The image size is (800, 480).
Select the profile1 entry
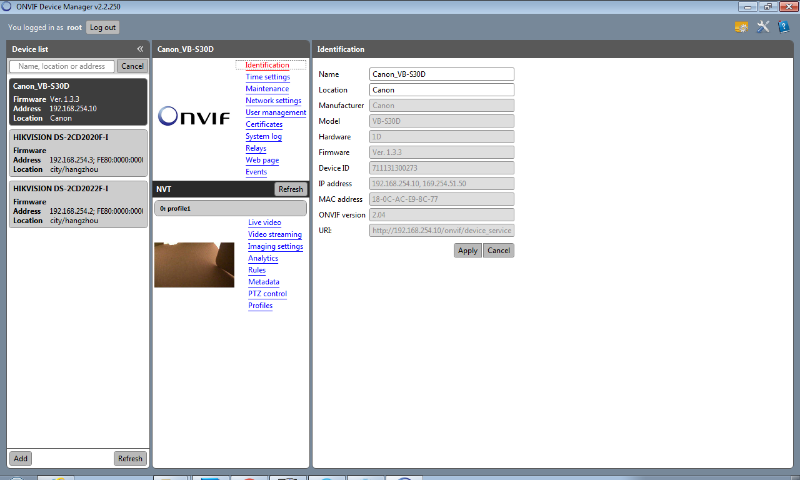pos(231,208)
